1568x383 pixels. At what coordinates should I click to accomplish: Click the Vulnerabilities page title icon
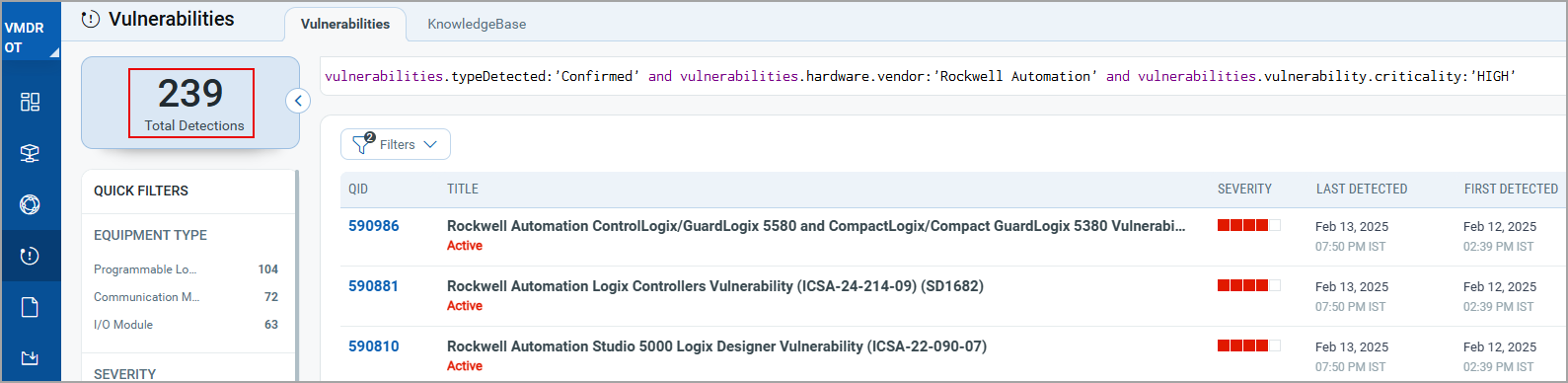point(91,19)
